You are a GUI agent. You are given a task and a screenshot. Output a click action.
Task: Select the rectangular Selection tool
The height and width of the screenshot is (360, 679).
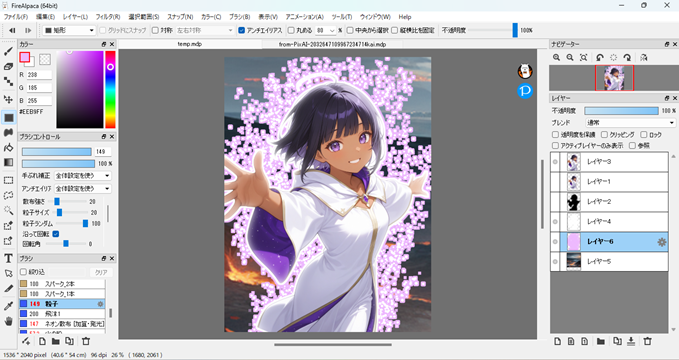click(8, 180)
